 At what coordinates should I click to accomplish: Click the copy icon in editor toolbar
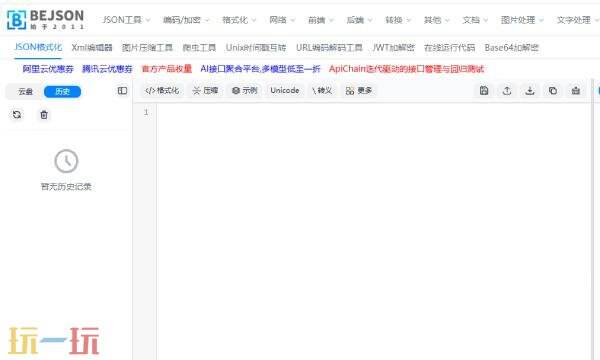pyautogui.click(x=553, y=90)
